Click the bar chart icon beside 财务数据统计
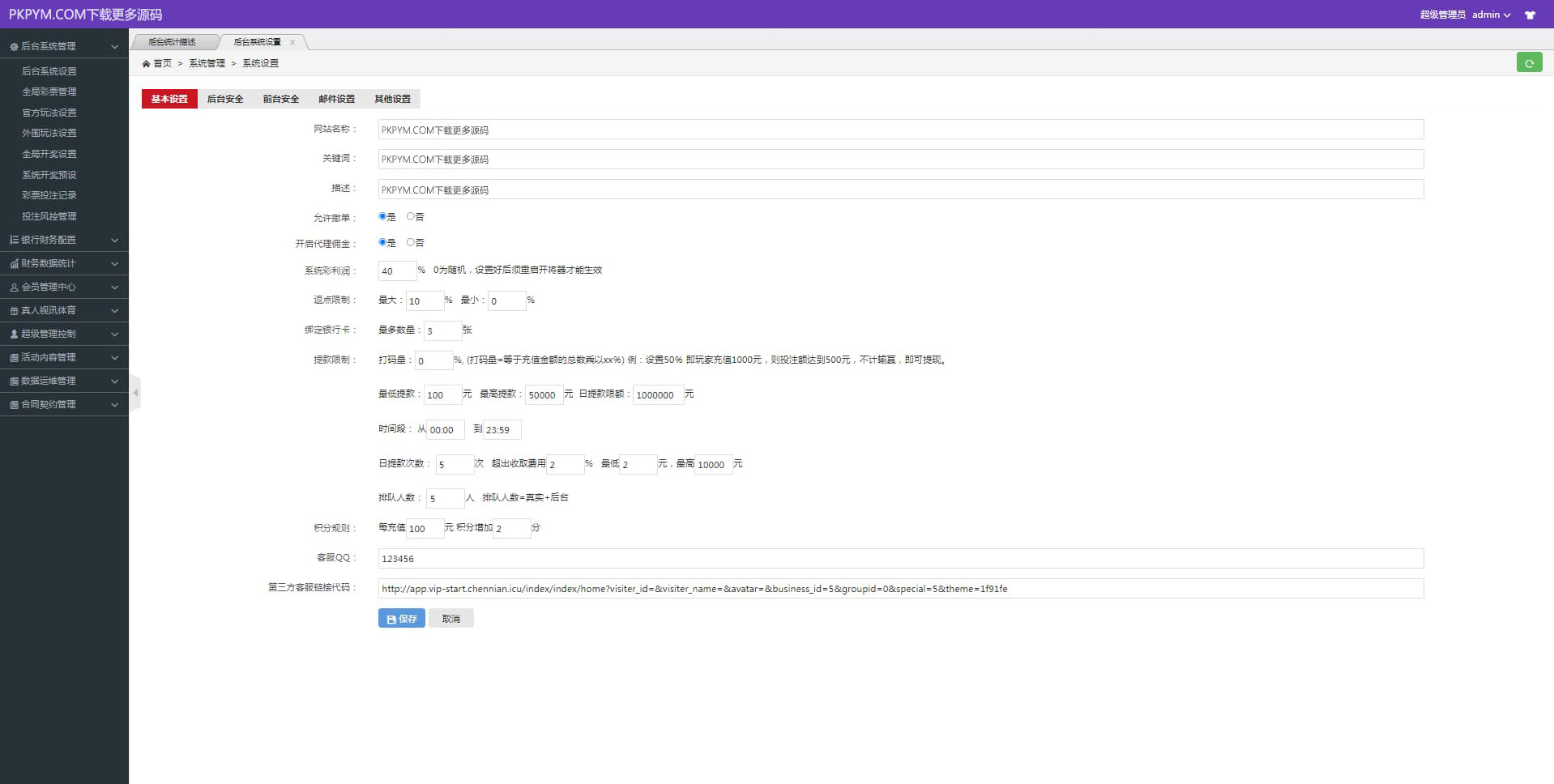The image size is (1554, 784). (x=14, y=263)
